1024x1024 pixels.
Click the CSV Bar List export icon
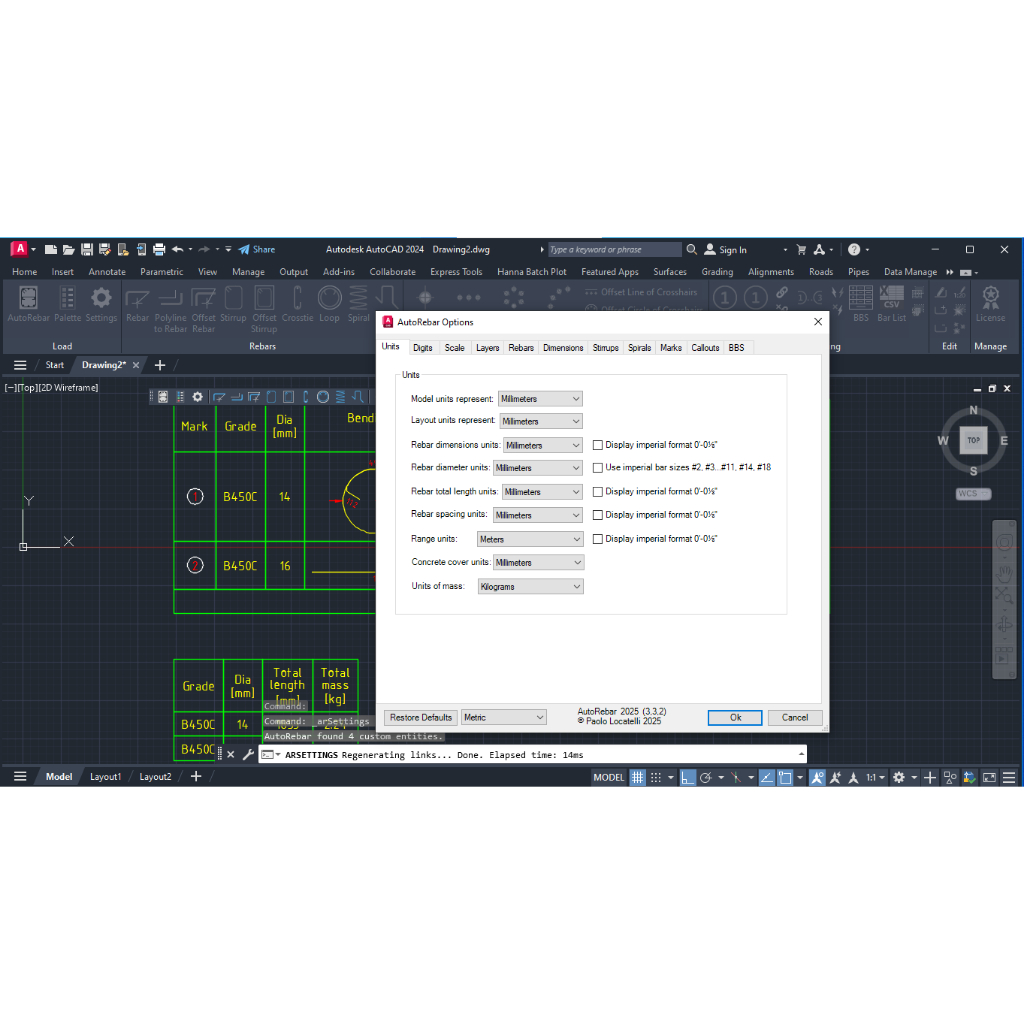(x=891, y=304)
